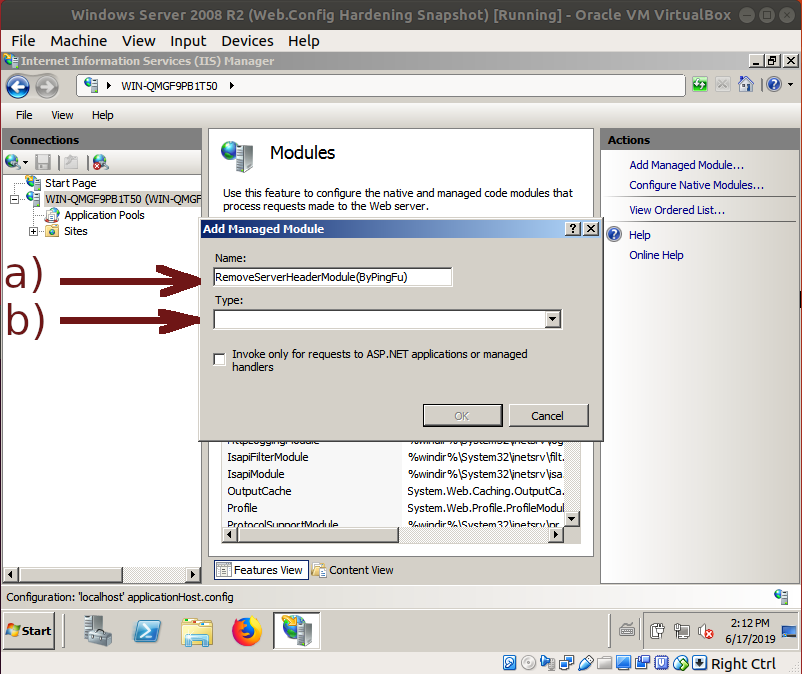This screenshot has width=802, height=674.
Task: Click the Create New Connection globe icon
Action: [12, 162]
